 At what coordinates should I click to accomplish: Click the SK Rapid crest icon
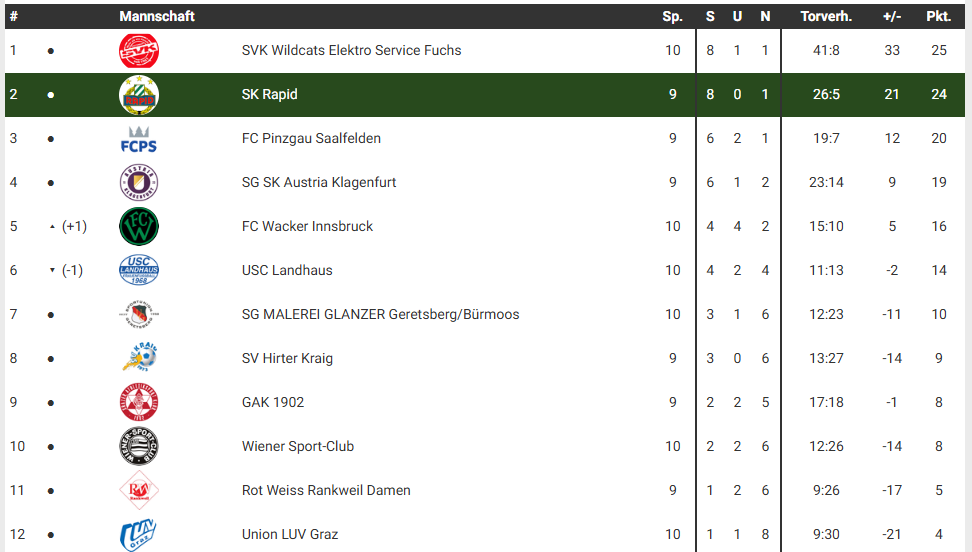point(138,94)
